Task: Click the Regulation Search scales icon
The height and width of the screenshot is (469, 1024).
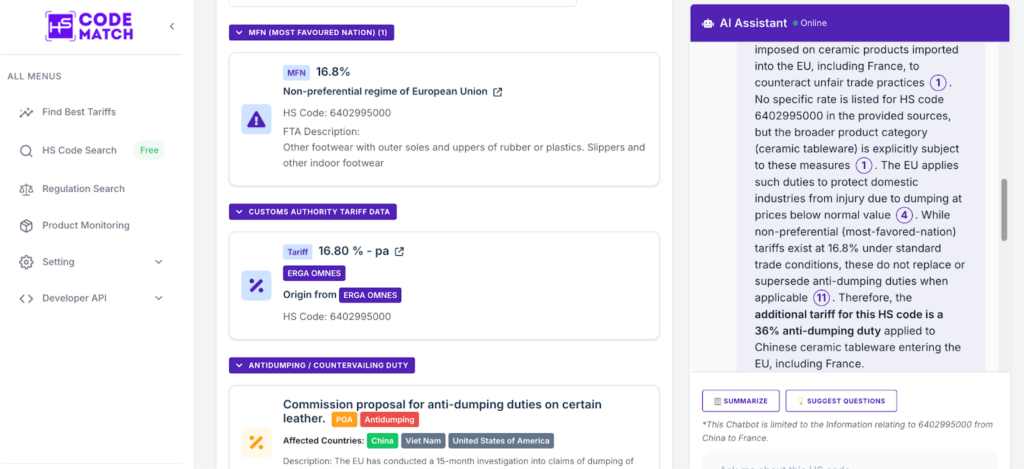Action: [x=27, y=189]
